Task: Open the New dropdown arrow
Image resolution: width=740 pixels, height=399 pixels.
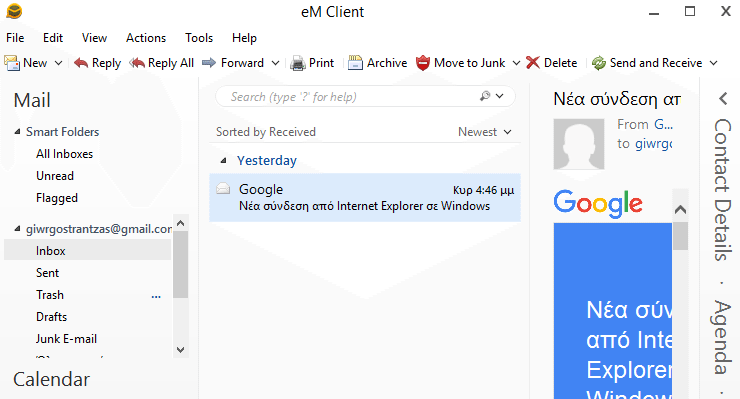Action: (59, 63)
